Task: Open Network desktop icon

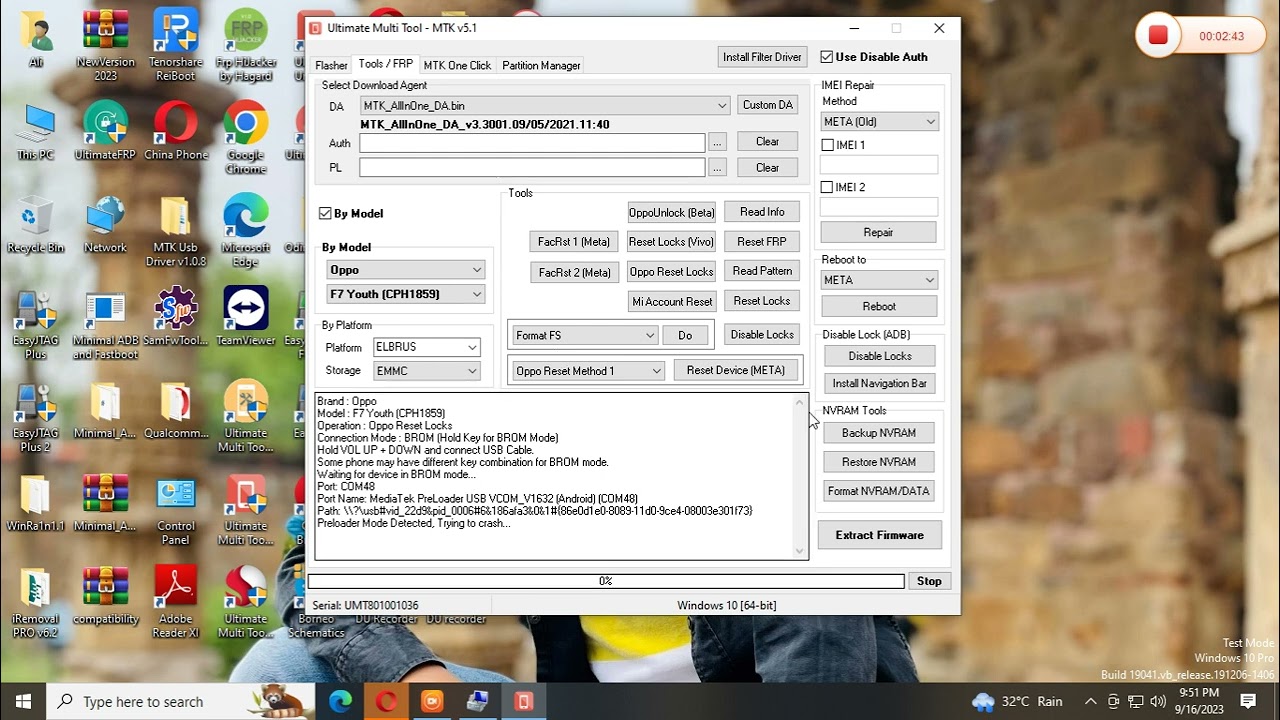Action: click(x=105, y=224)
